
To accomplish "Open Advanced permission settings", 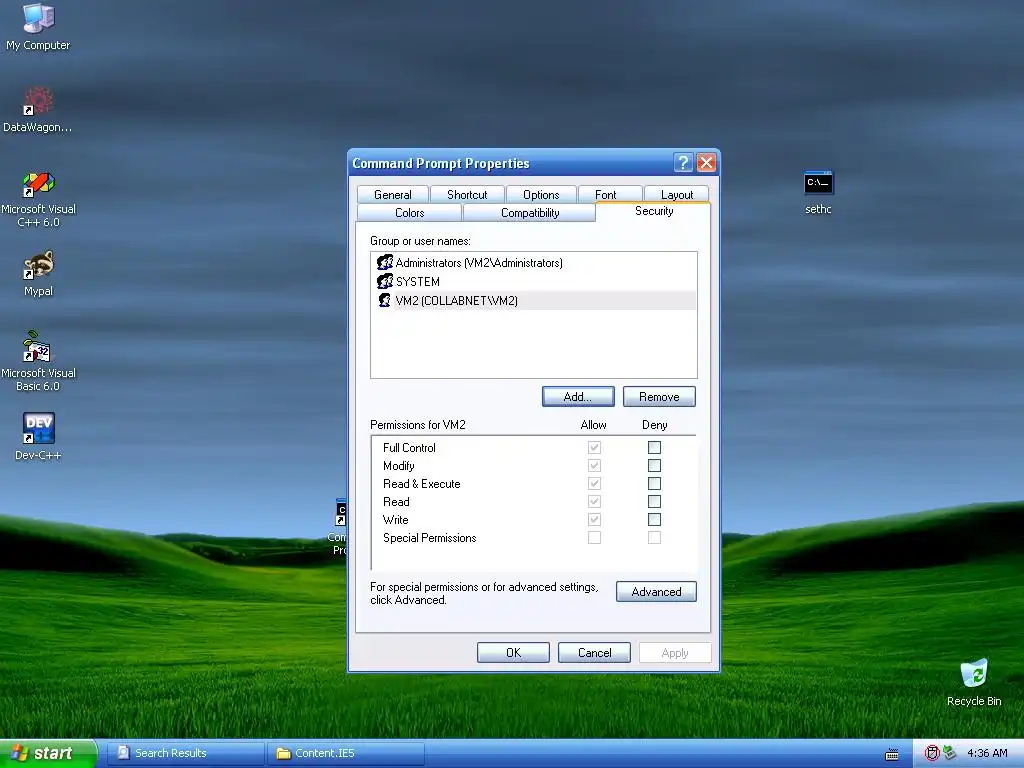I will click(x=656, y=592).
